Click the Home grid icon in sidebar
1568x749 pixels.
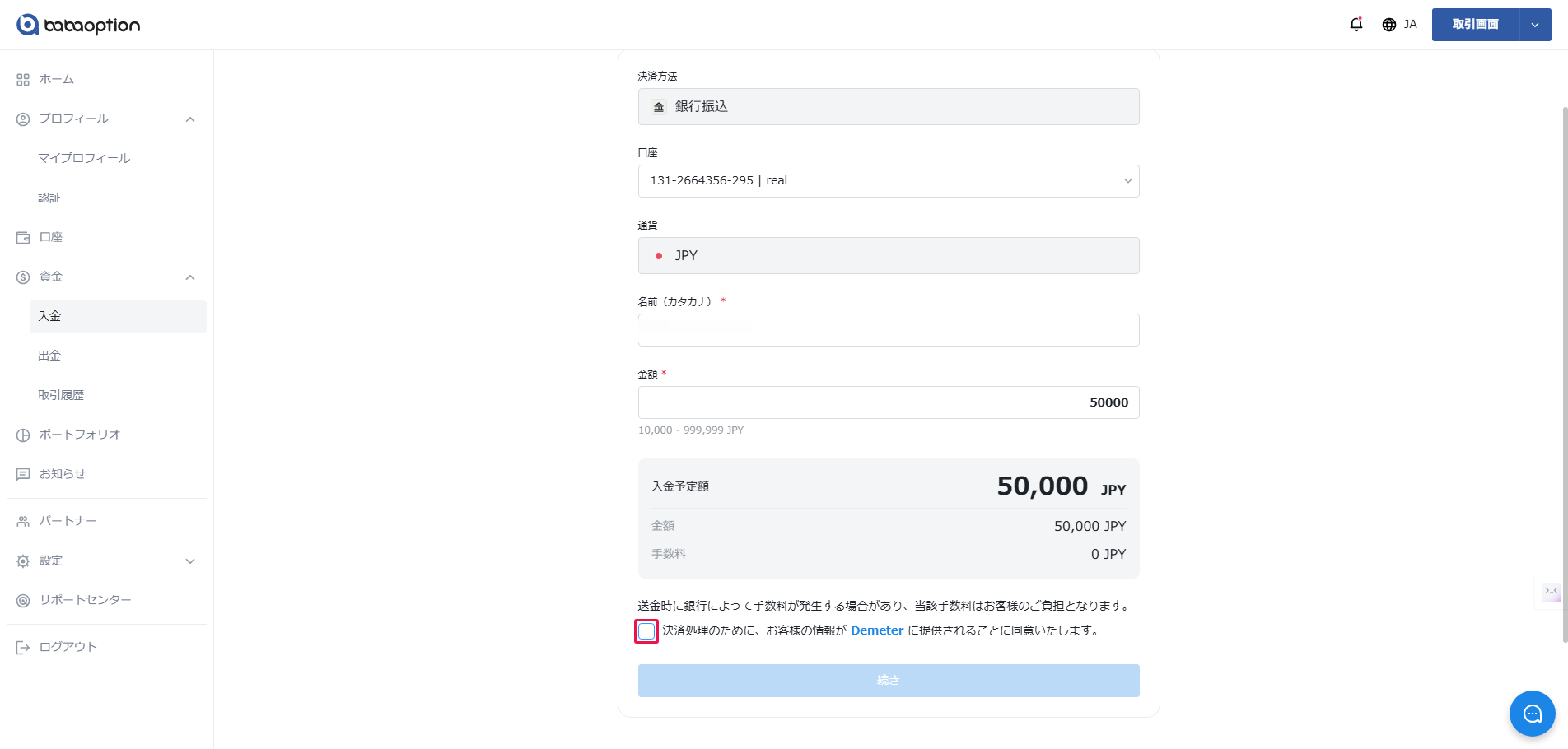(x=23, y=80)
